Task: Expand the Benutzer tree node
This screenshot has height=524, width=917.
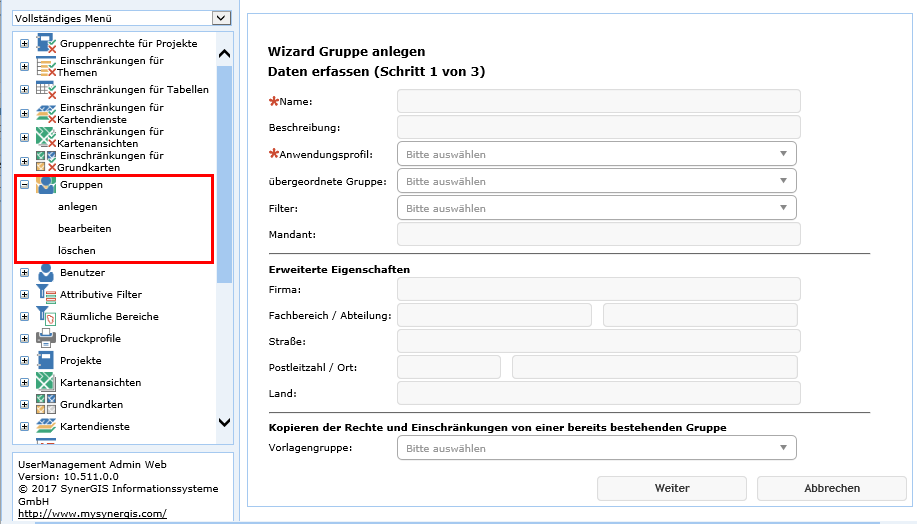Action: click(25, 273)
